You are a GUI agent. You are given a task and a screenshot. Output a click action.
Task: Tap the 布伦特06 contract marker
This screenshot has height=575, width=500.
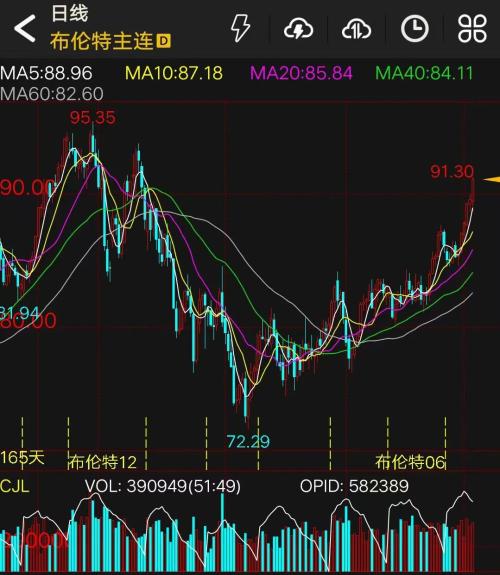pyautogui.click(x=410, y=462)
